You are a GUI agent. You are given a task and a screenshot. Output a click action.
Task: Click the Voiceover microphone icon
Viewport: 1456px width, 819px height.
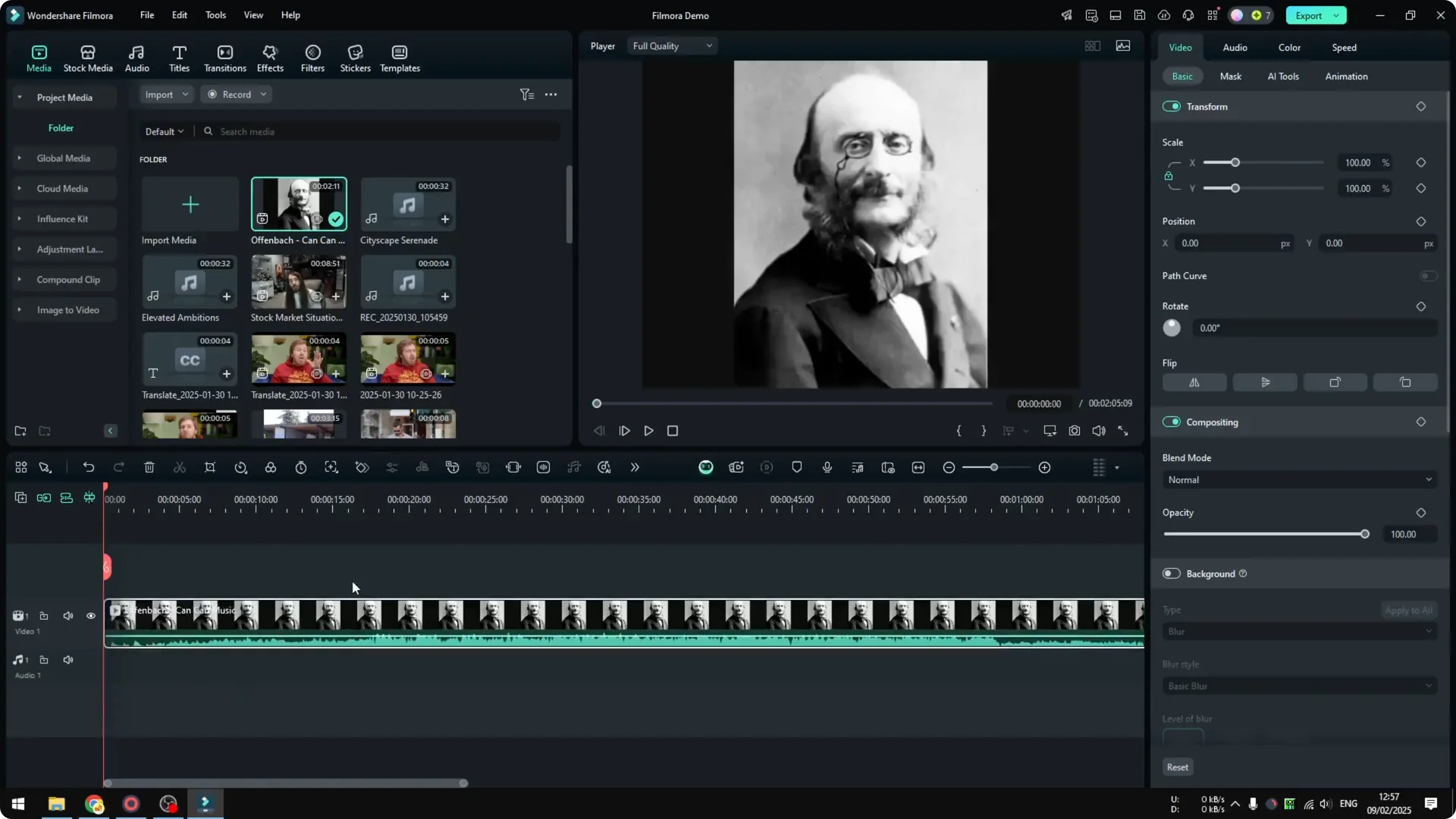click(827, 467)
